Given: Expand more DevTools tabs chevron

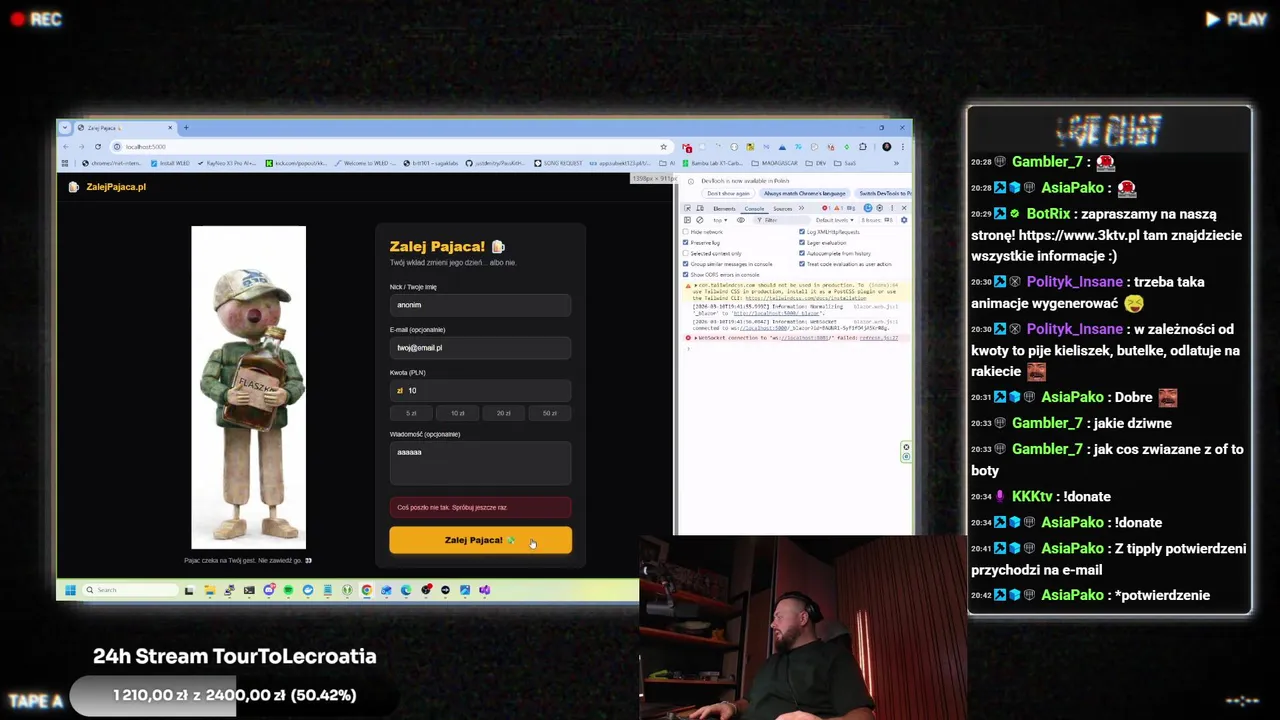Looking at the screenshot, I should point(801,208).
